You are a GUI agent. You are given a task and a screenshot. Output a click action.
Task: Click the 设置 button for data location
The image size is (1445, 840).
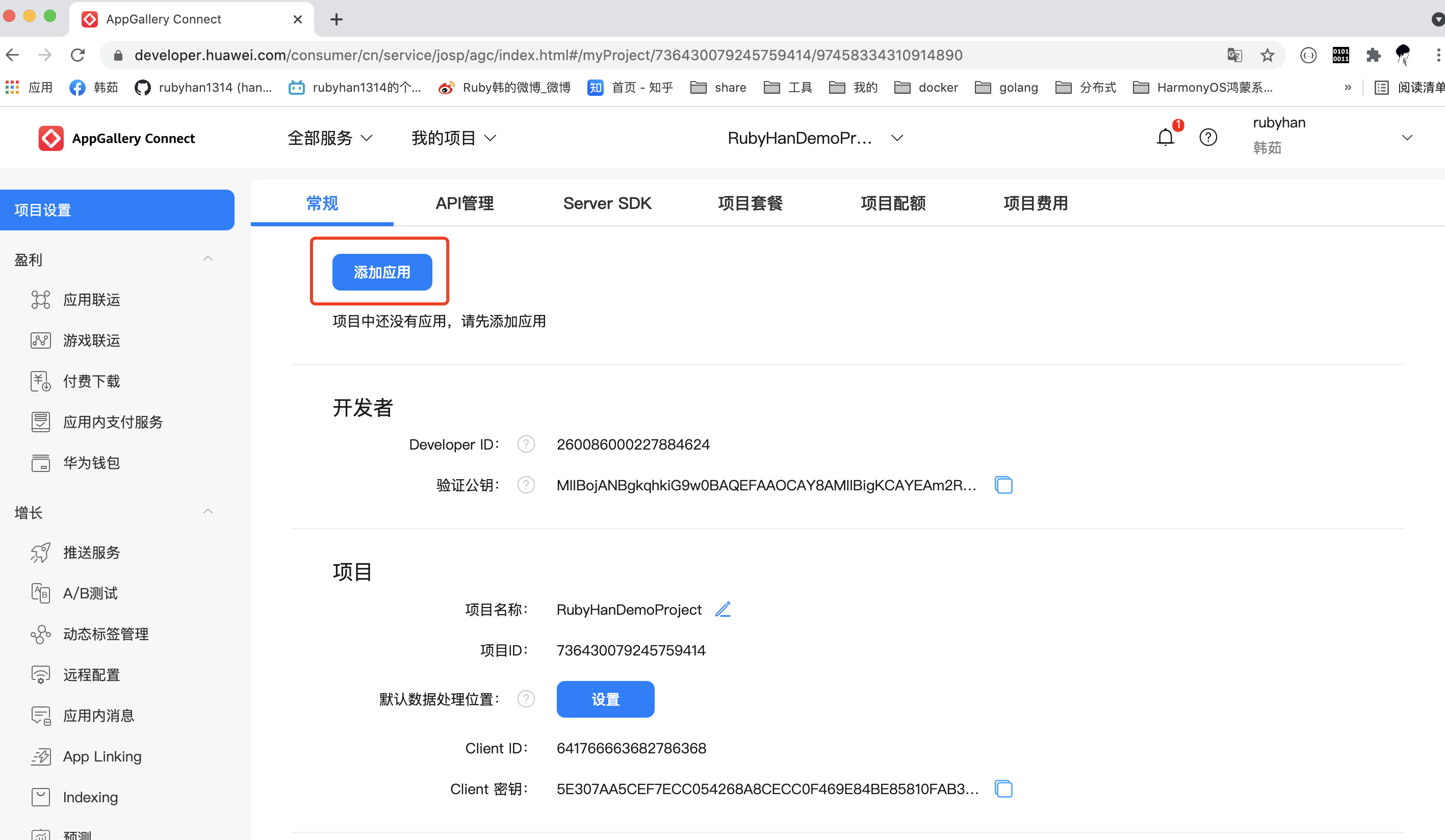pyautogui.click(x=605, y=699)
